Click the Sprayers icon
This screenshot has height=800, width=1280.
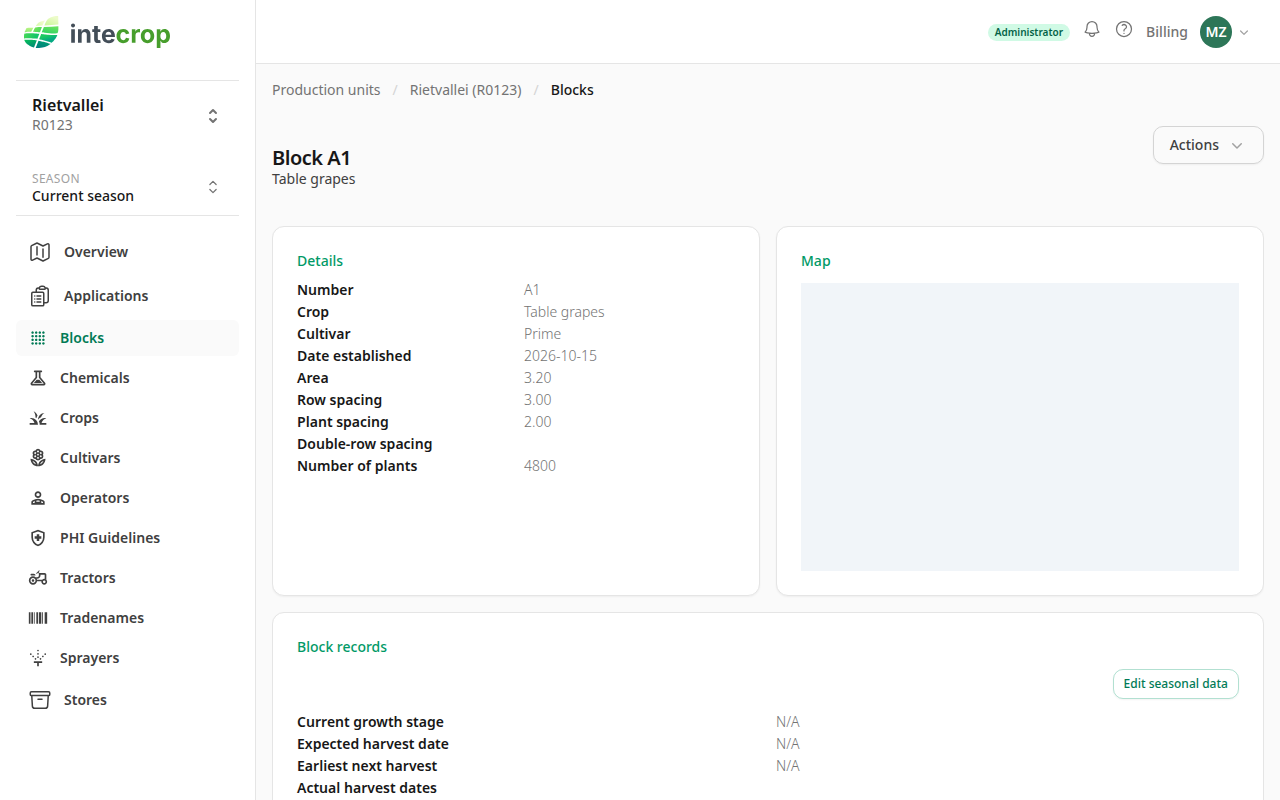point(38,658)
